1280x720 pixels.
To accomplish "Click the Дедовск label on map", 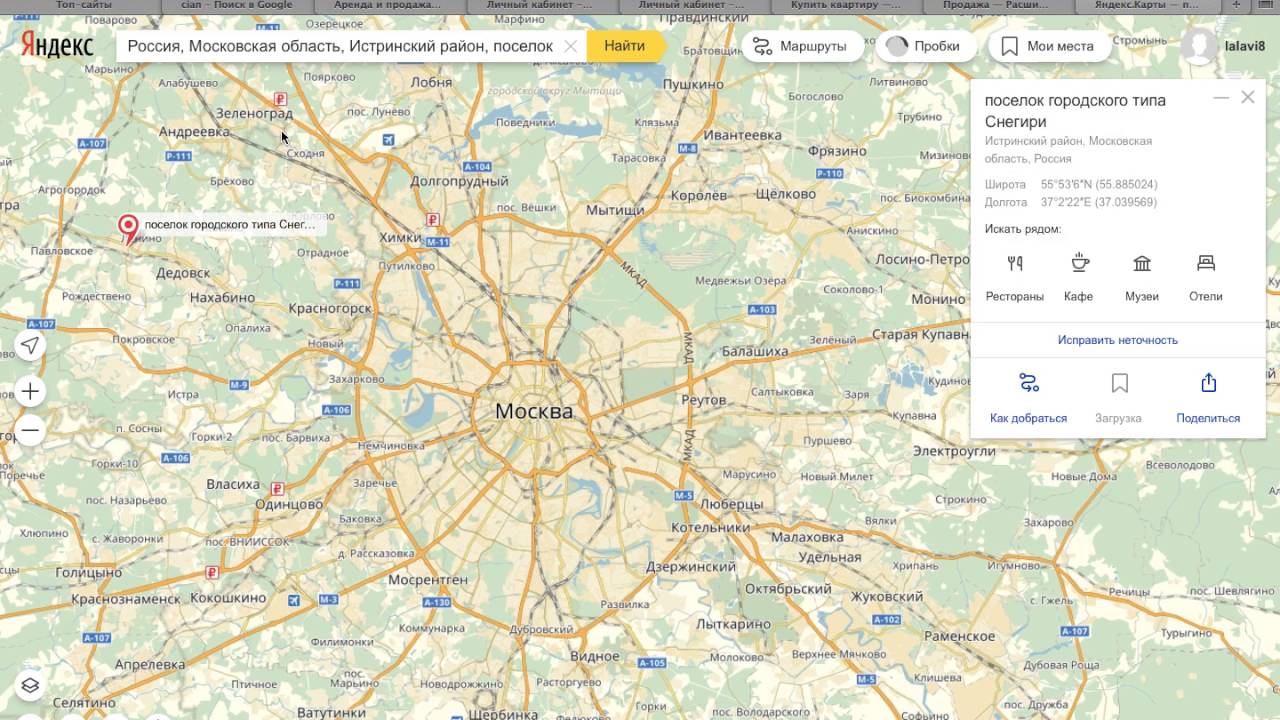I will 183,272.
